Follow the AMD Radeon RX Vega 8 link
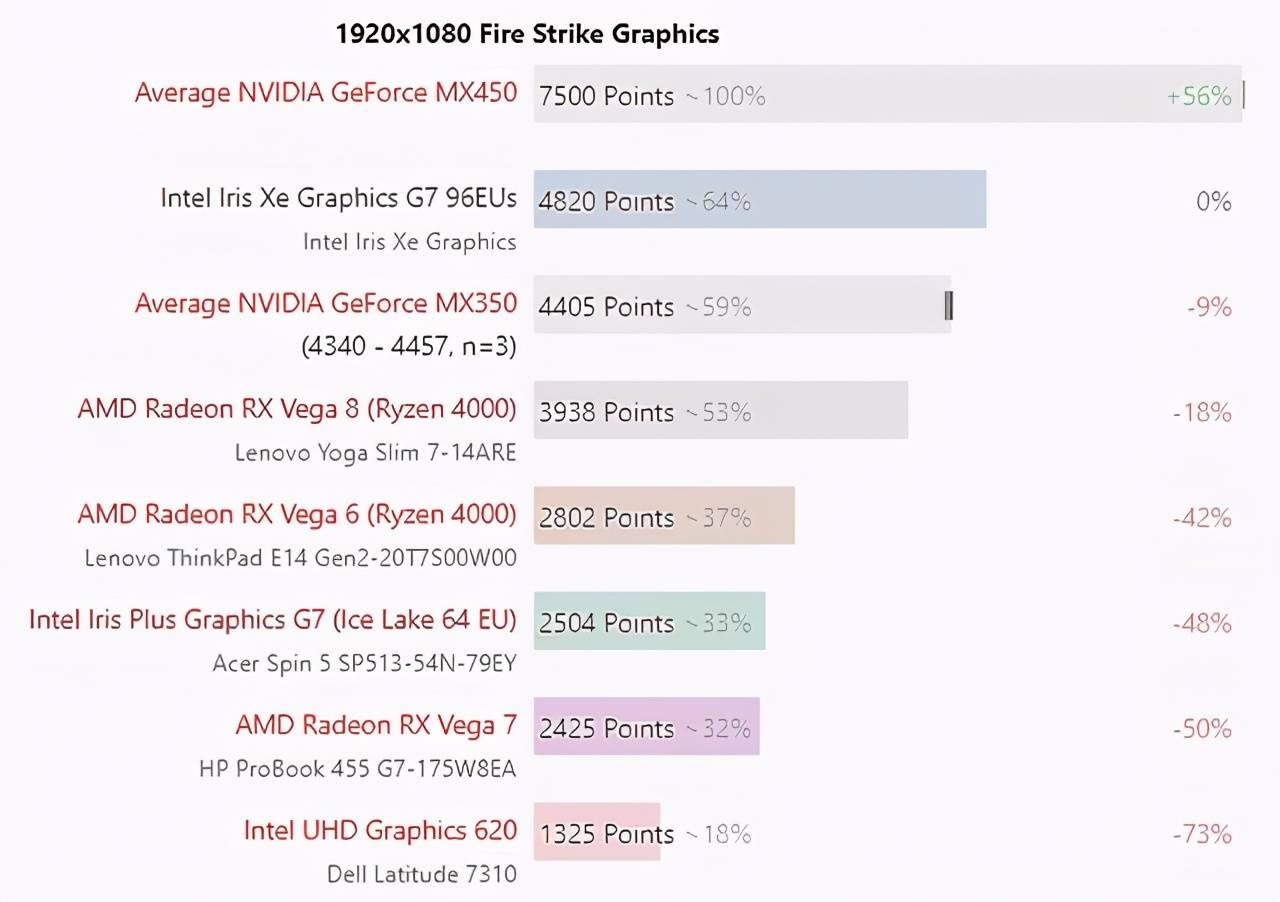 (297, 409)
